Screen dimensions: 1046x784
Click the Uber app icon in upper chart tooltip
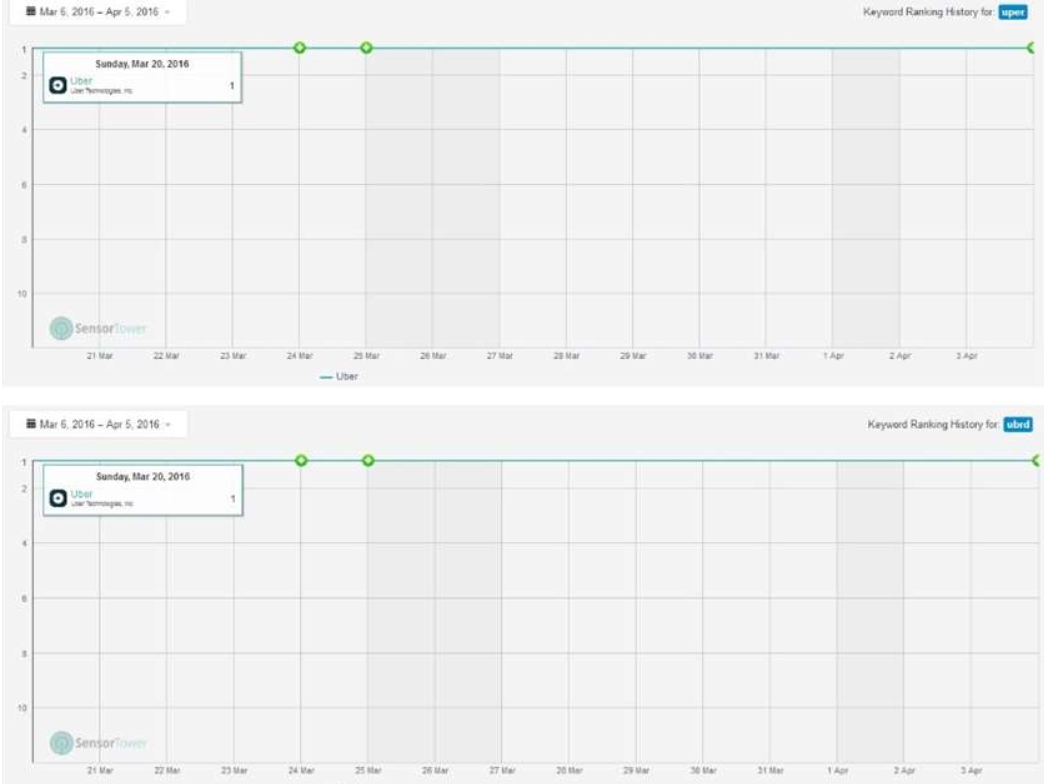[x=58, y=86]
